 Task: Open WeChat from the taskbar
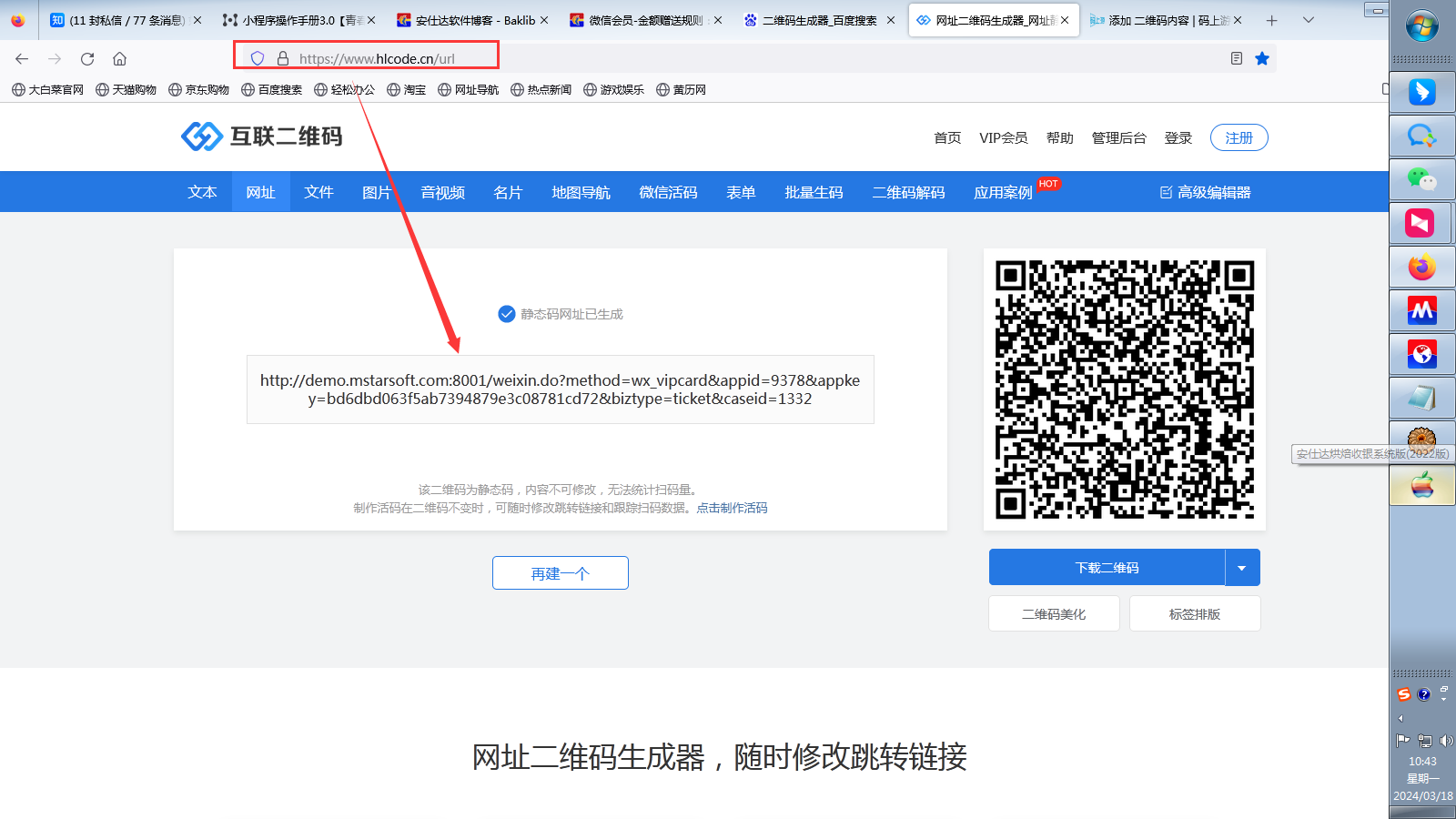click(x=1421, y=179)
